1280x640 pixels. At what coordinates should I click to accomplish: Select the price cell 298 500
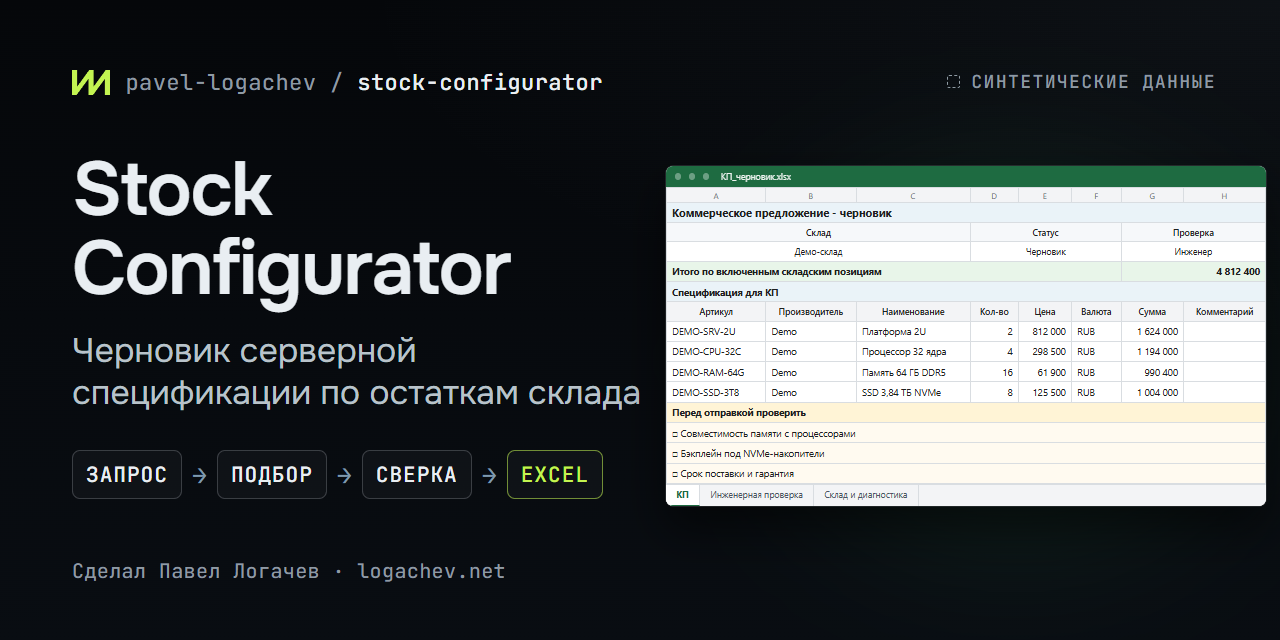point(1045,352)
